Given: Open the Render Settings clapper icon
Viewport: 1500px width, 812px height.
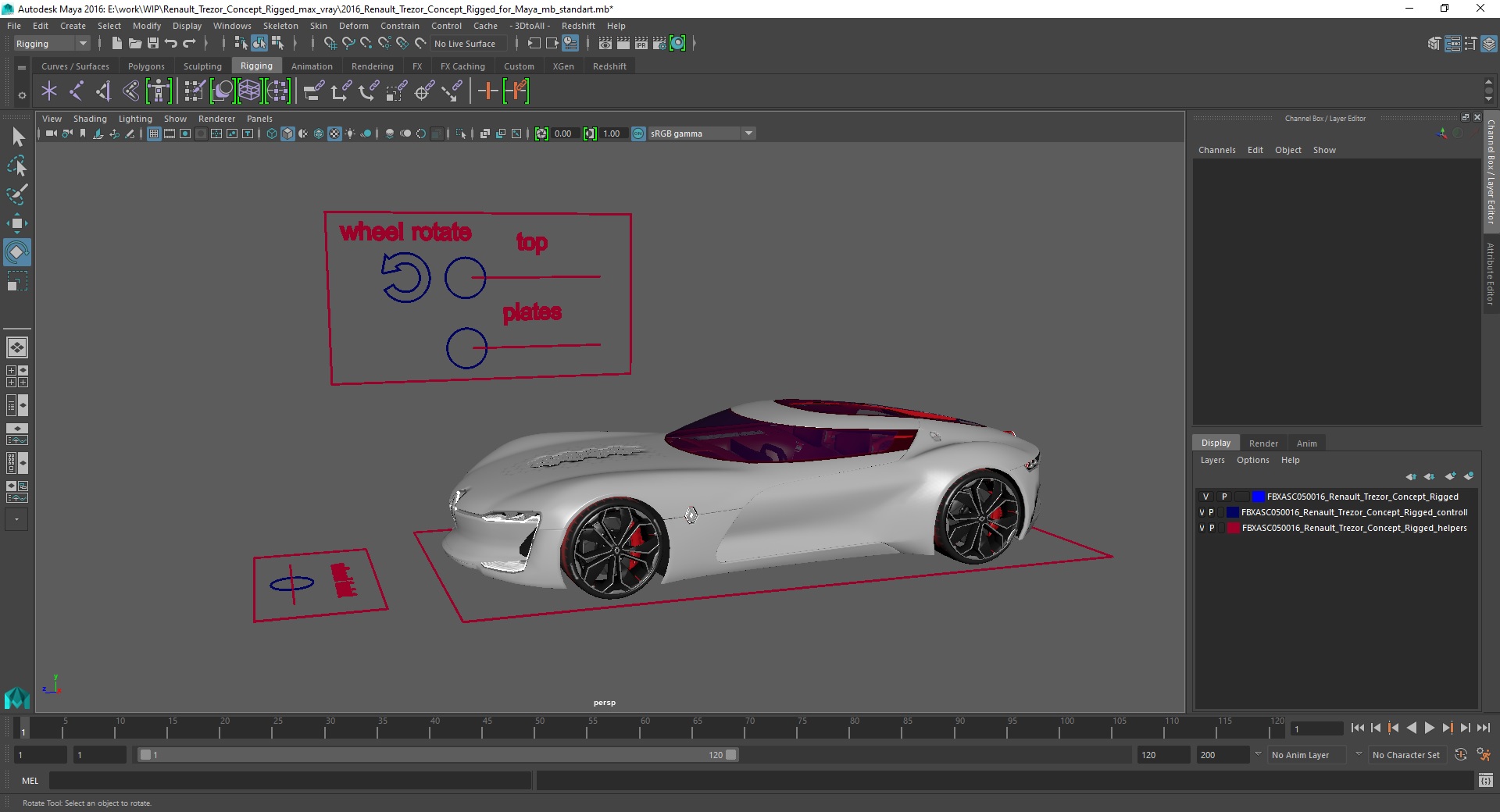Looking at the screenshot, I should (659, 44).
